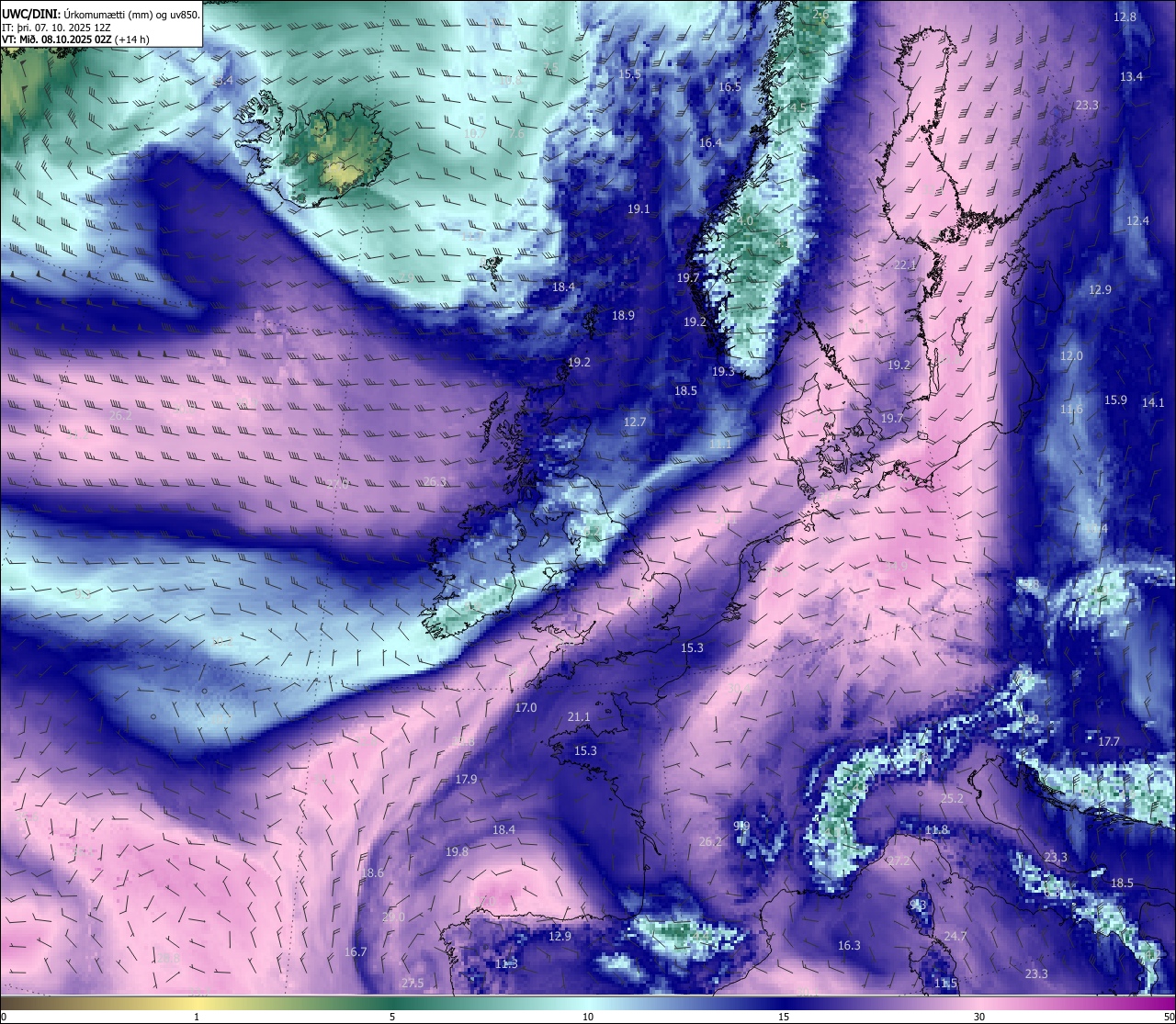Click the 18.6 value on the map
Viewport: 1176px width, 1024px height.
(x=372, y=872)
